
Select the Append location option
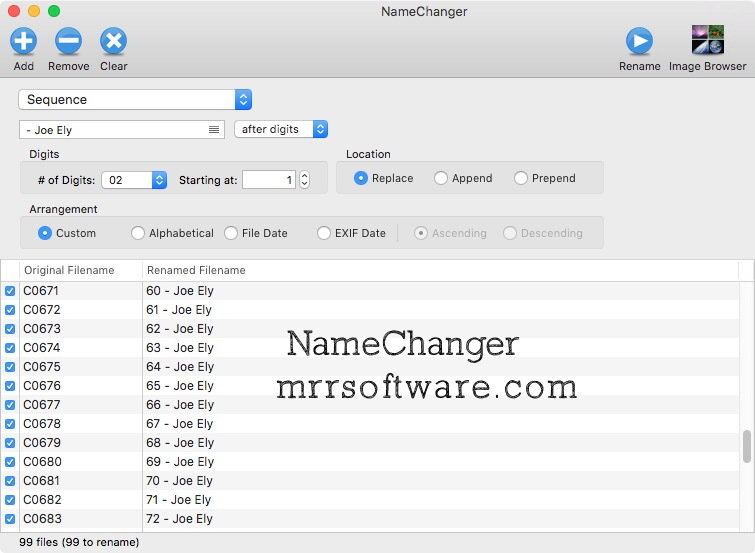click(x=441, y=178)
